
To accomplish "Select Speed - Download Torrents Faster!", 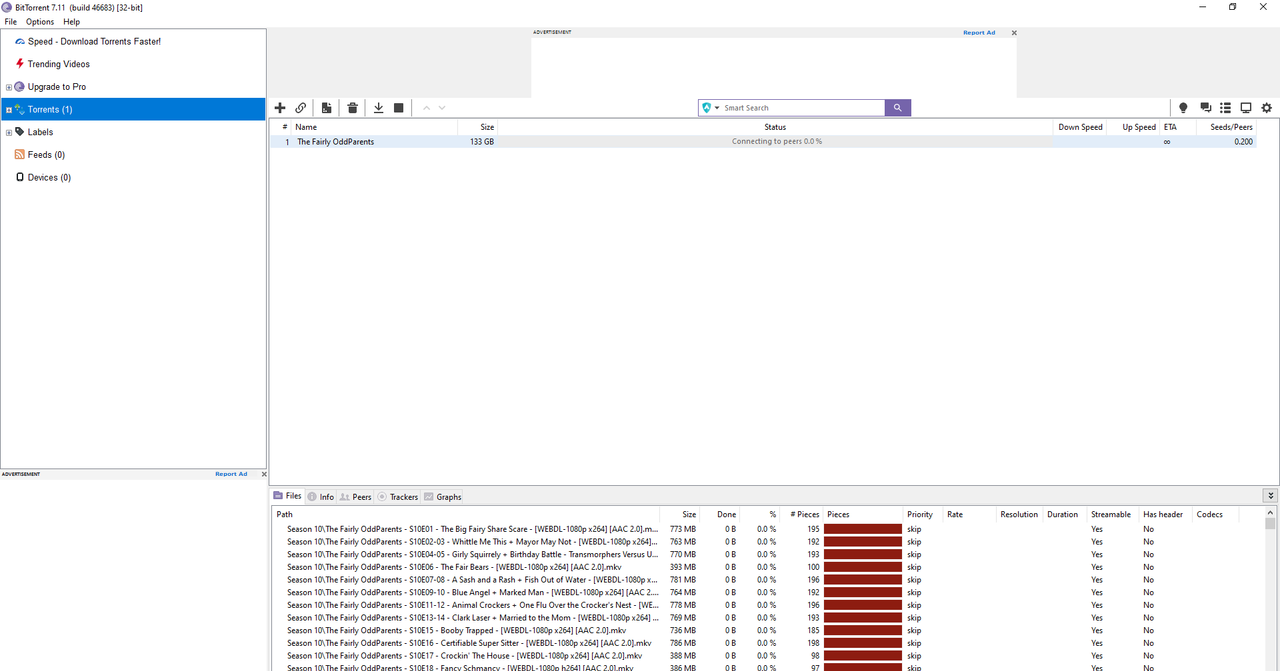I will [94, 42].
